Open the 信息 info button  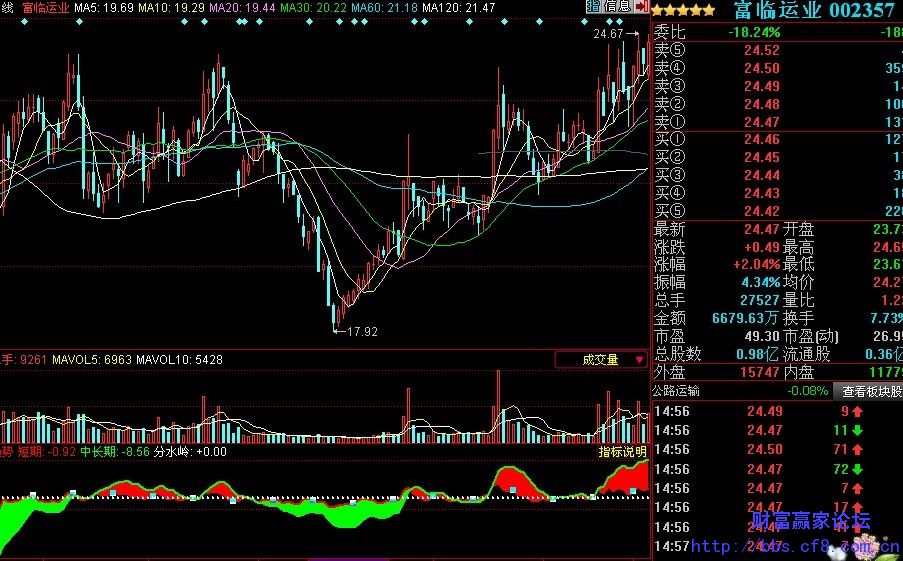click(617, 7)
